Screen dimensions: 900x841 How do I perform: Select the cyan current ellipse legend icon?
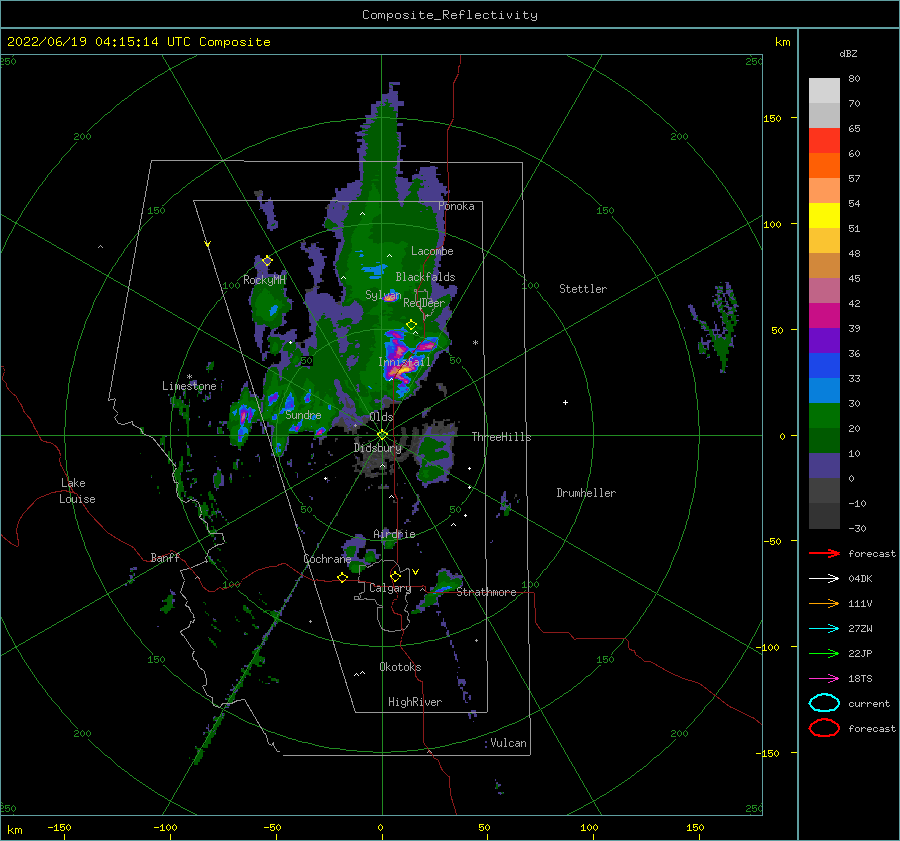(x=824, y=703)
